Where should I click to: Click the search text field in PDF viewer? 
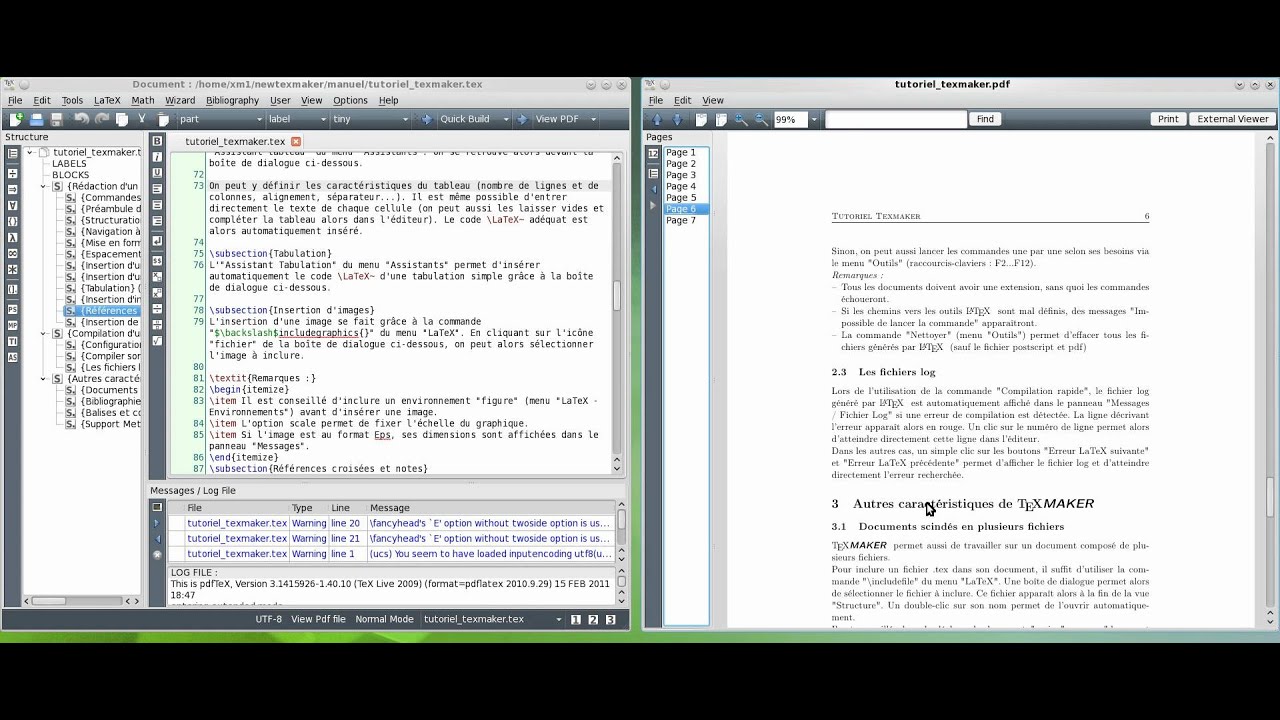pyautogui.click(x=897, y=119)
